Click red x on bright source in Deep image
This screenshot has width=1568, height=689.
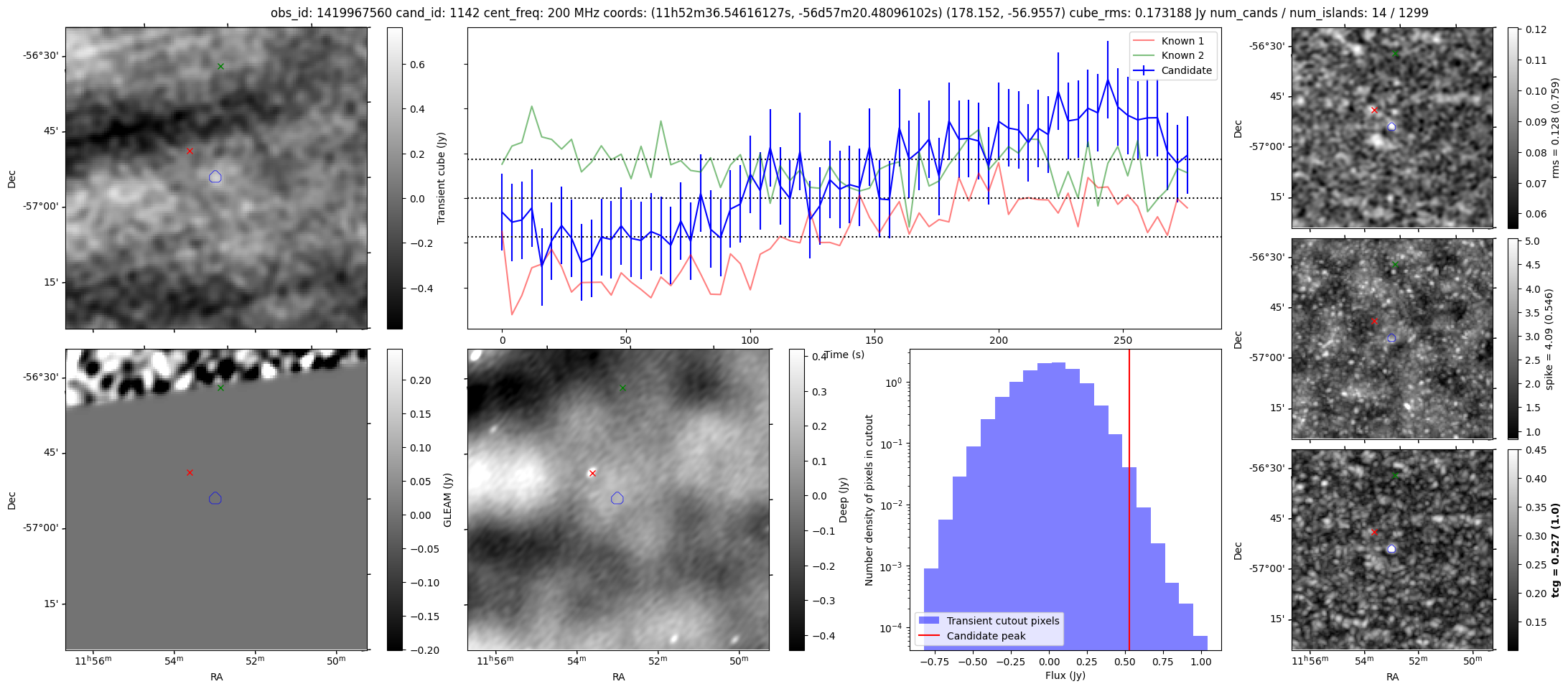592,473
